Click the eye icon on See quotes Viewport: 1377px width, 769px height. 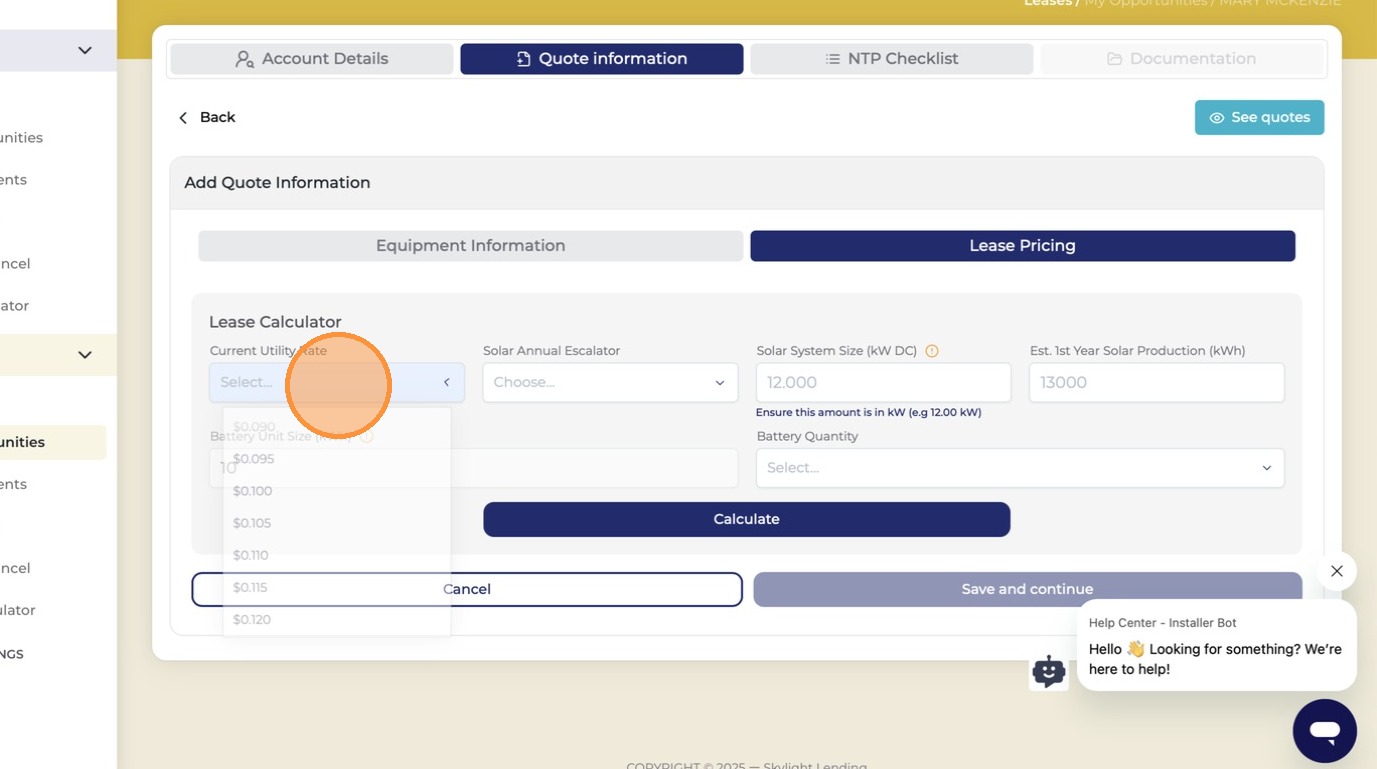1216,118
